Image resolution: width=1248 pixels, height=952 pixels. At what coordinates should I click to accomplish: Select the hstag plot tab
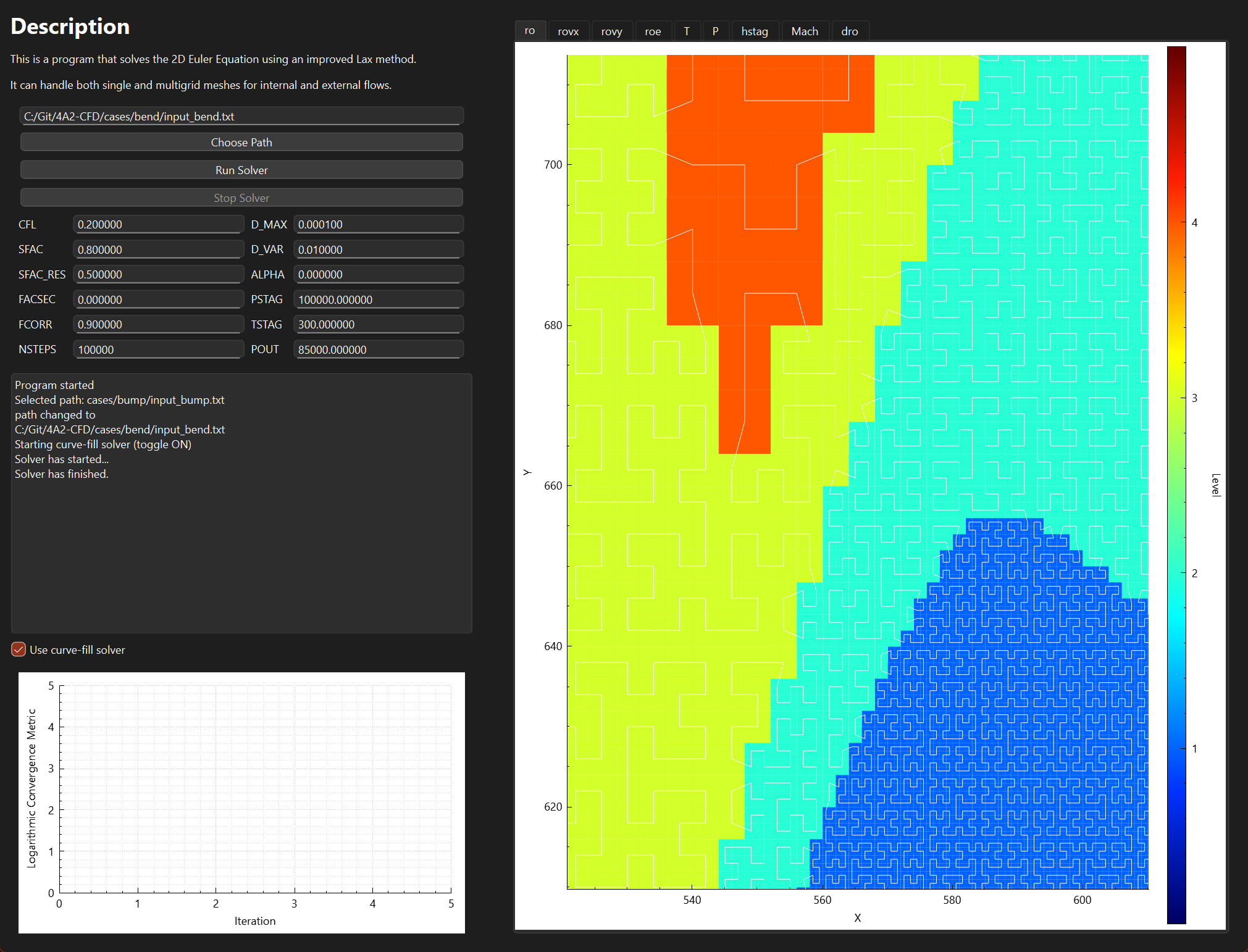pos(754,31)
